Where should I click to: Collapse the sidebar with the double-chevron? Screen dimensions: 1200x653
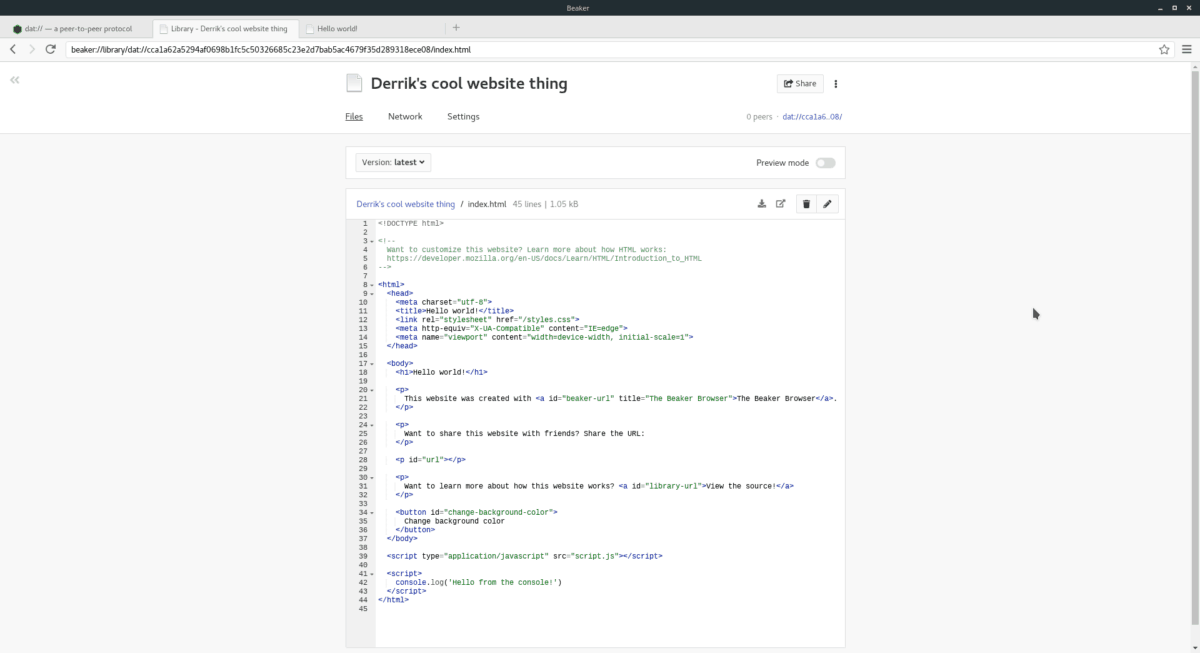click(14, 80)
